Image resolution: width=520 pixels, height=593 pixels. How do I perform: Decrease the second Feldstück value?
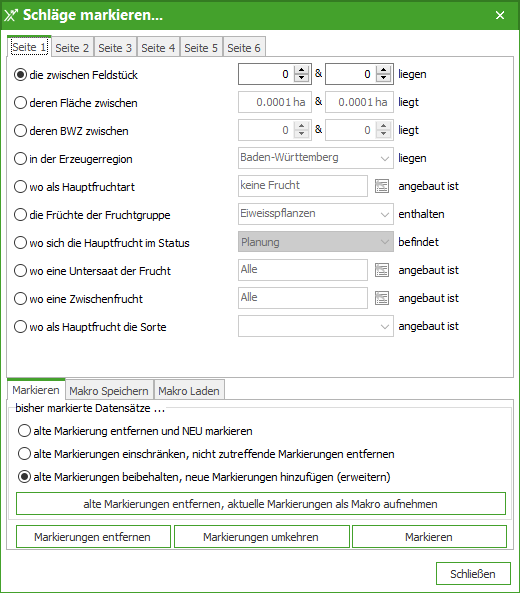383,78
